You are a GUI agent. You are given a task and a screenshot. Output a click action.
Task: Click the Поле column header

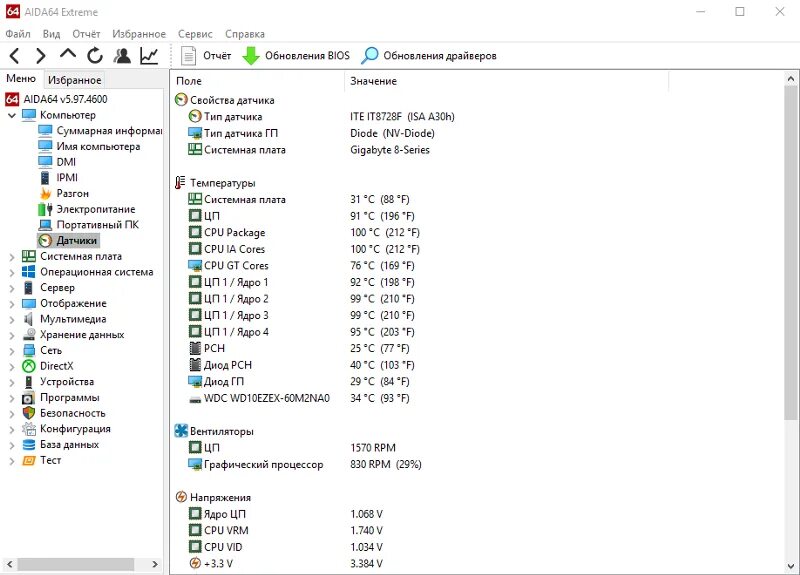click(x=258, y=81)
